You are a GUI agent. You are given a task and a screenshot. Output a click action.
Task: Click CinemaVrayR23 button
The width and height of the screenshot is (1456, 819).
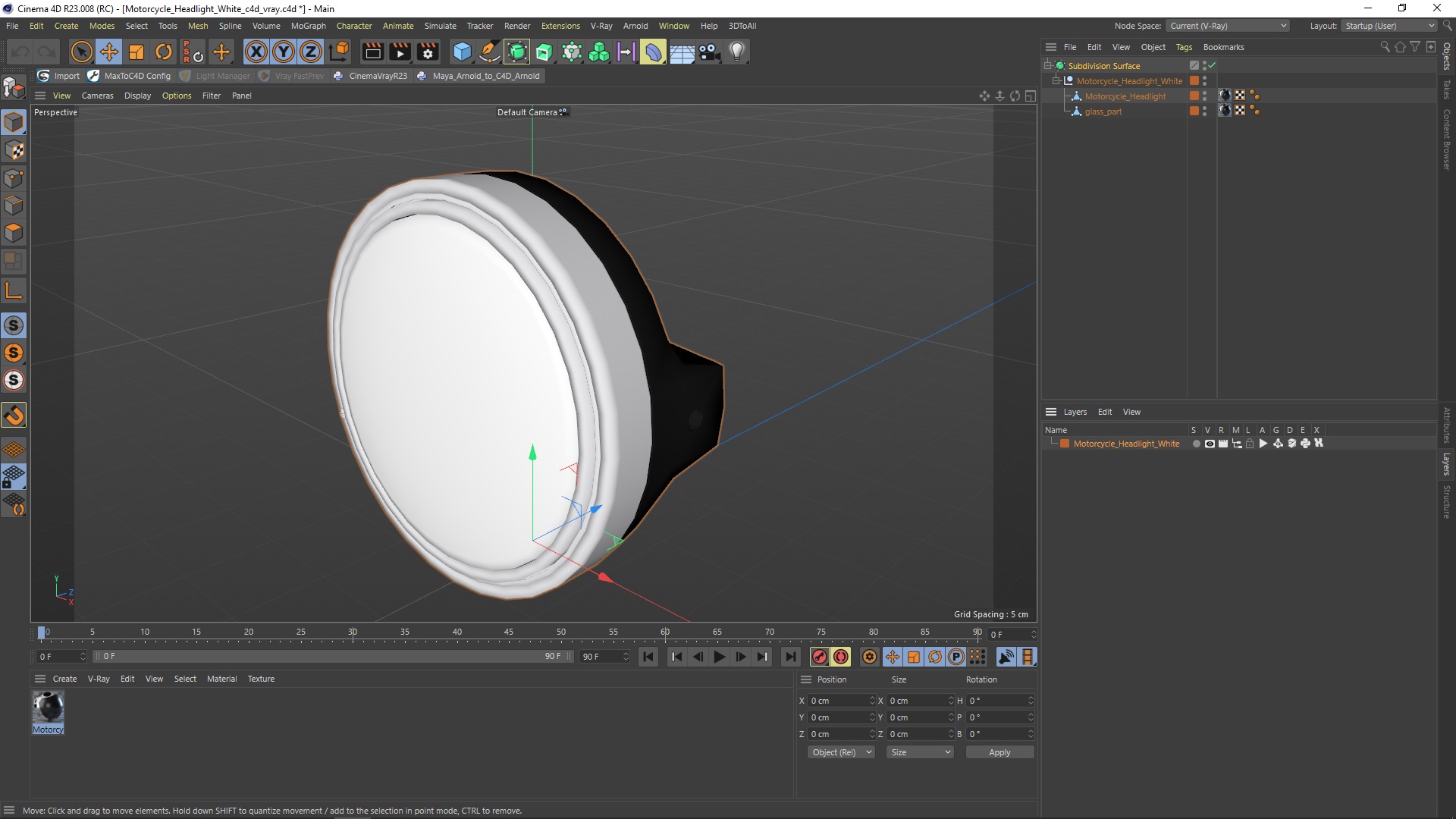pyautogui.click(x=371, y=76)
